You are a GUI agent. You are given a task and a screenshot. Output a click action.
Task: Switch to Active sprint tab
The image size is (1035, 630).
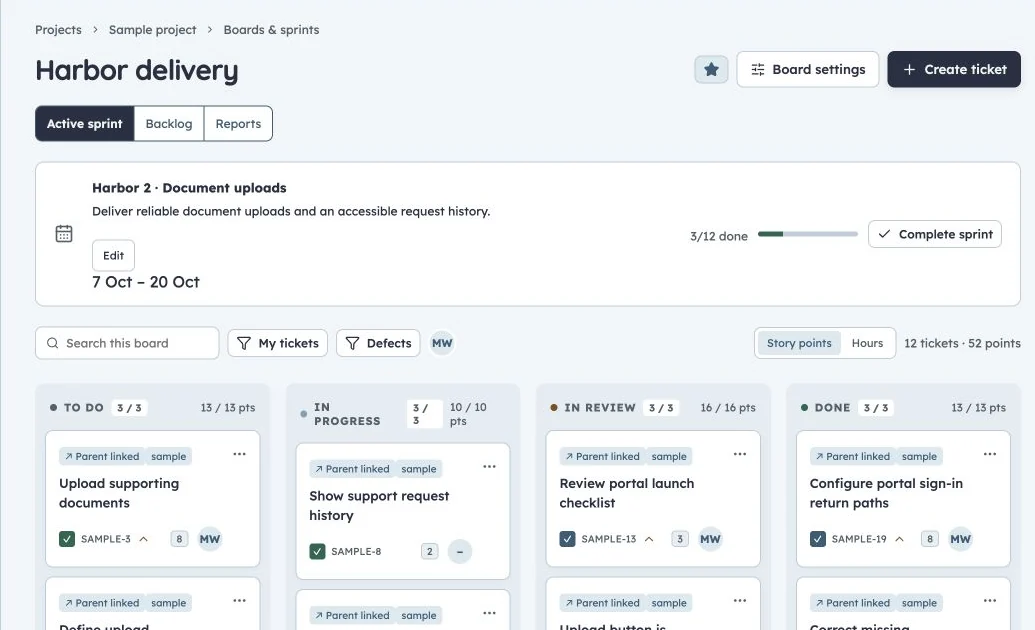click(x=84, y=123)
